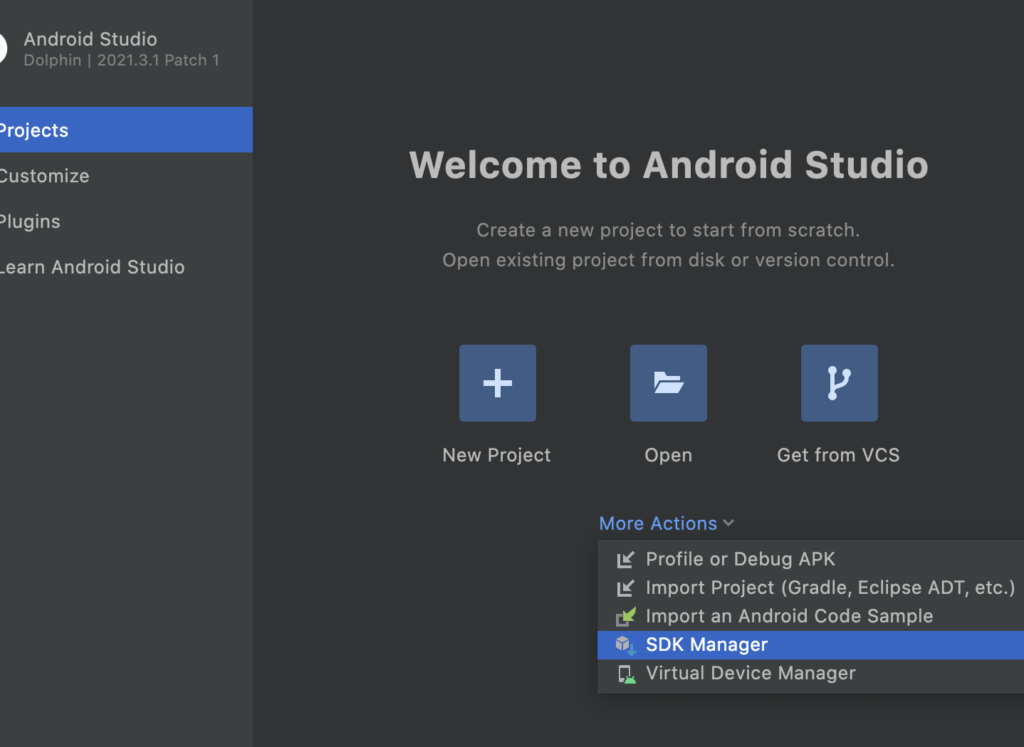Click the SDK Manager cube icon
The image size is (1024, 747).
(625, 645)
